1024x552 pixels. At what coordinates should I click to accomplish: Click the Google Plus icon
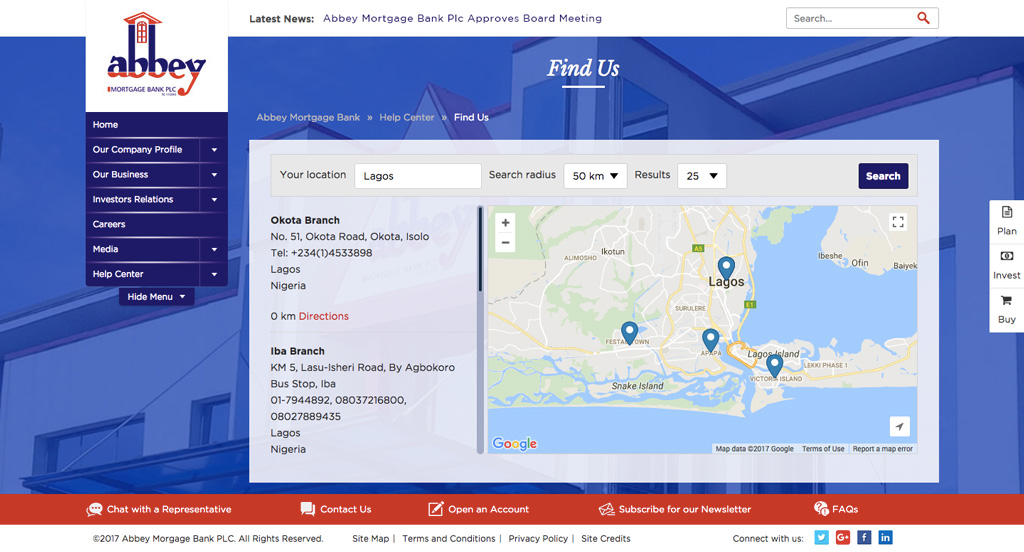coord(843,538)
